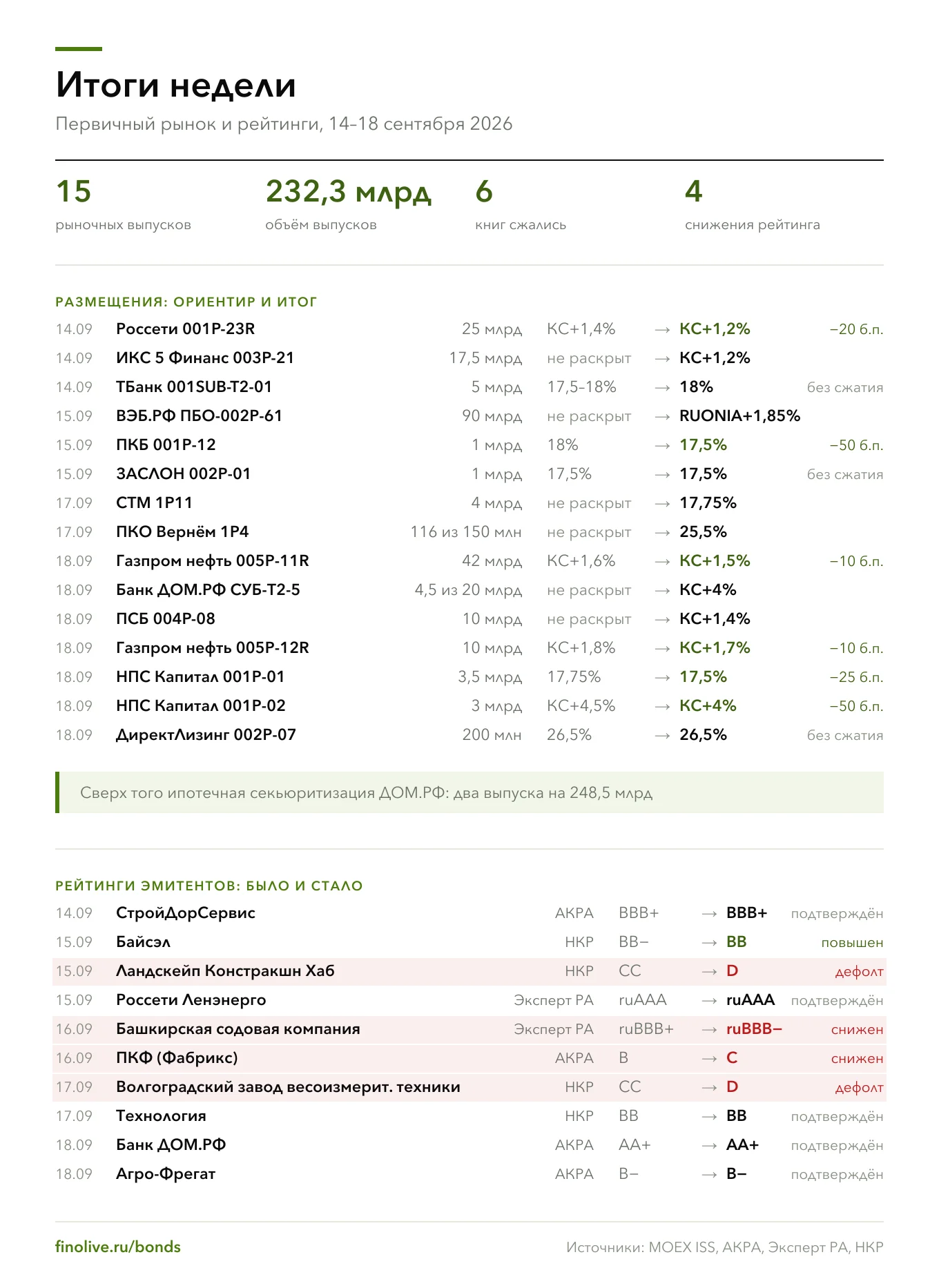This screenshot has height=1288, width=939.
Task: Select the "ПКБ 001P-12" bond name
Action: tap(166, 445)
